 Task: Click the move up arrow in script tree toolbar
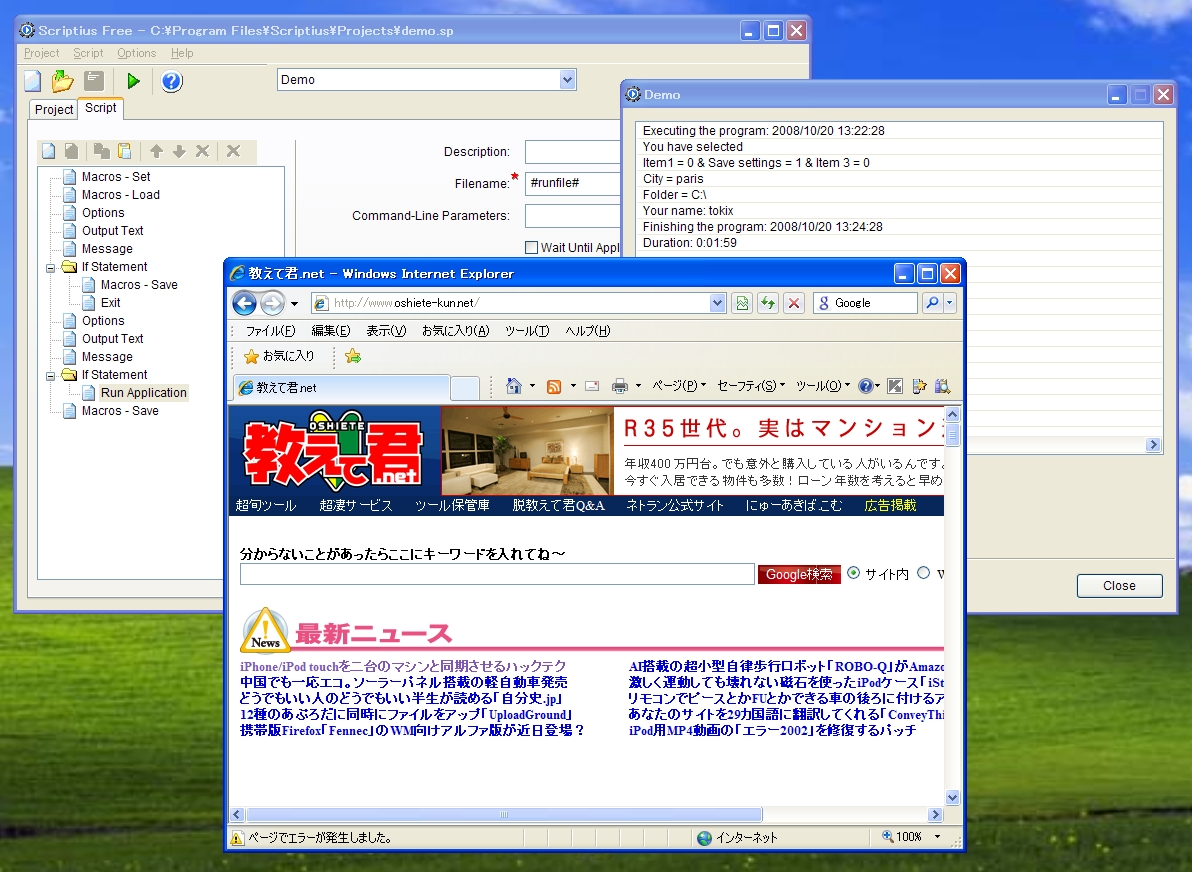157,151
